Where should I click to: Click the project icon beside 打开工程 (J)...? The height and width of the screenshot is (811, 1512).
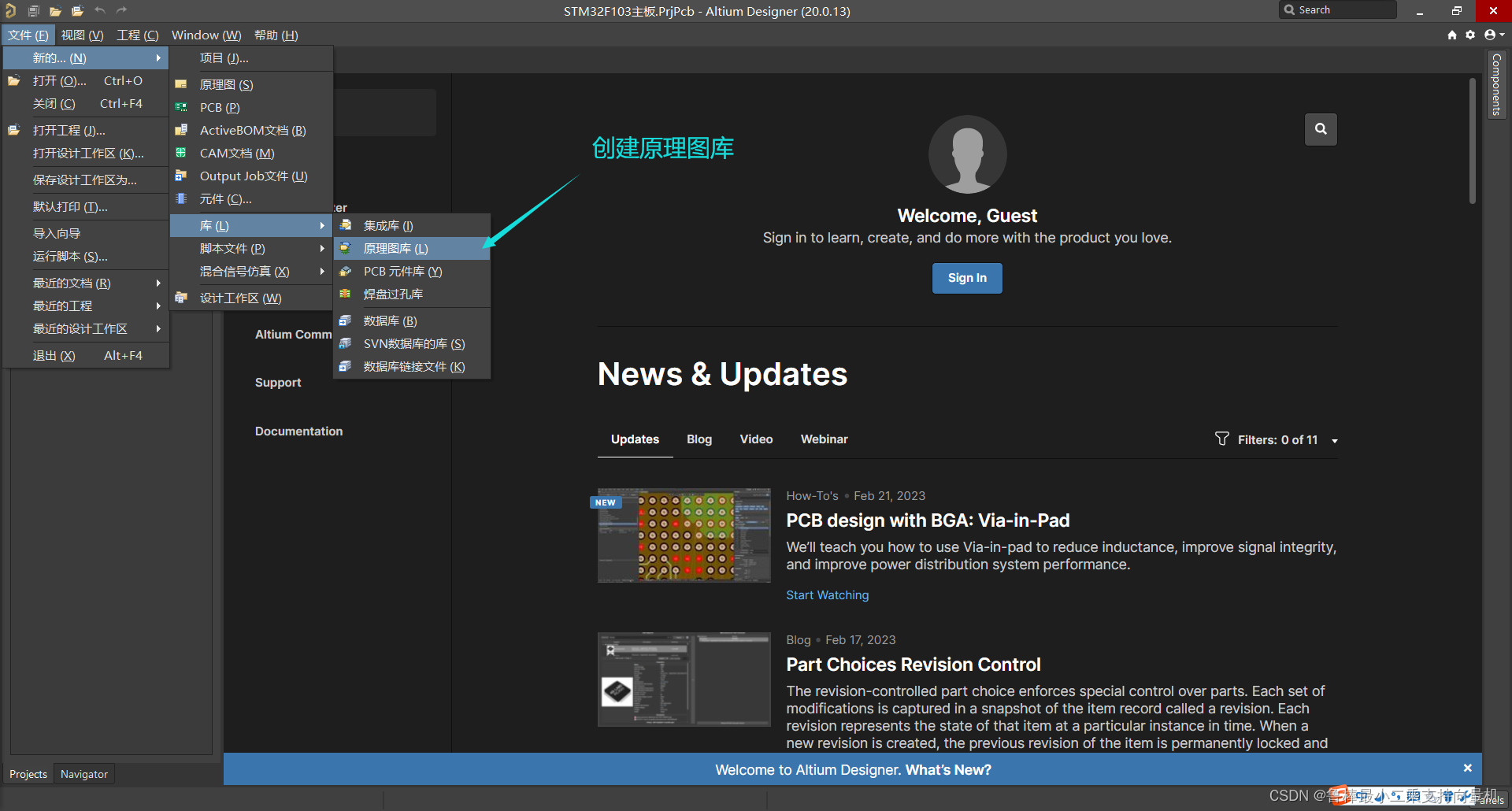point(14,130)
